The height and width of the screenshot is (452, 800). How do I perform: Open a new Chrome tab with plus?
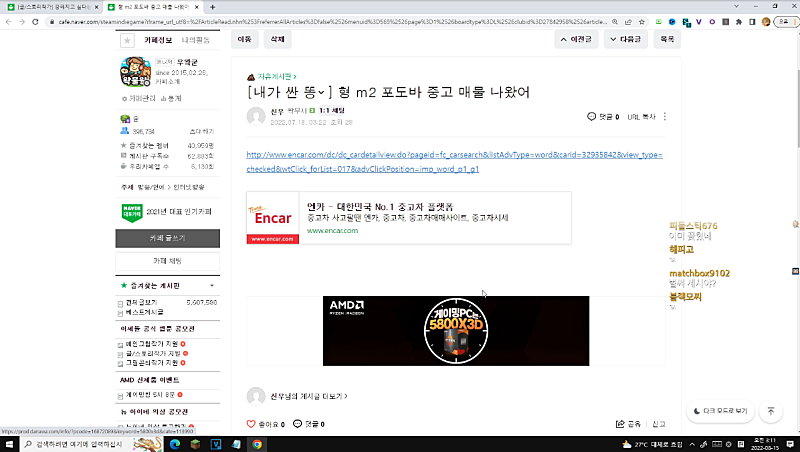212,7
